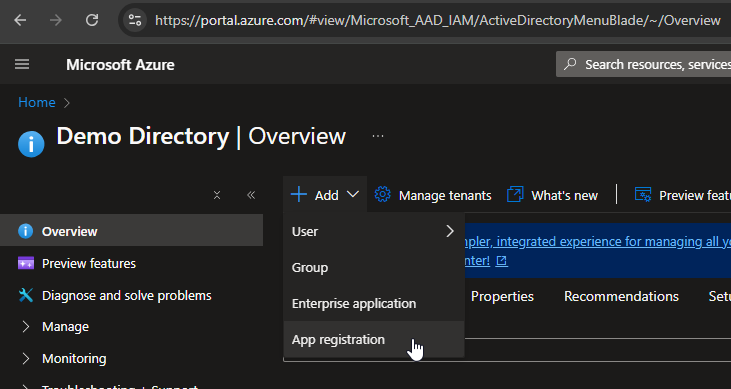Click the What's new popout icon
731x389 pixels.
pos(515,194)
